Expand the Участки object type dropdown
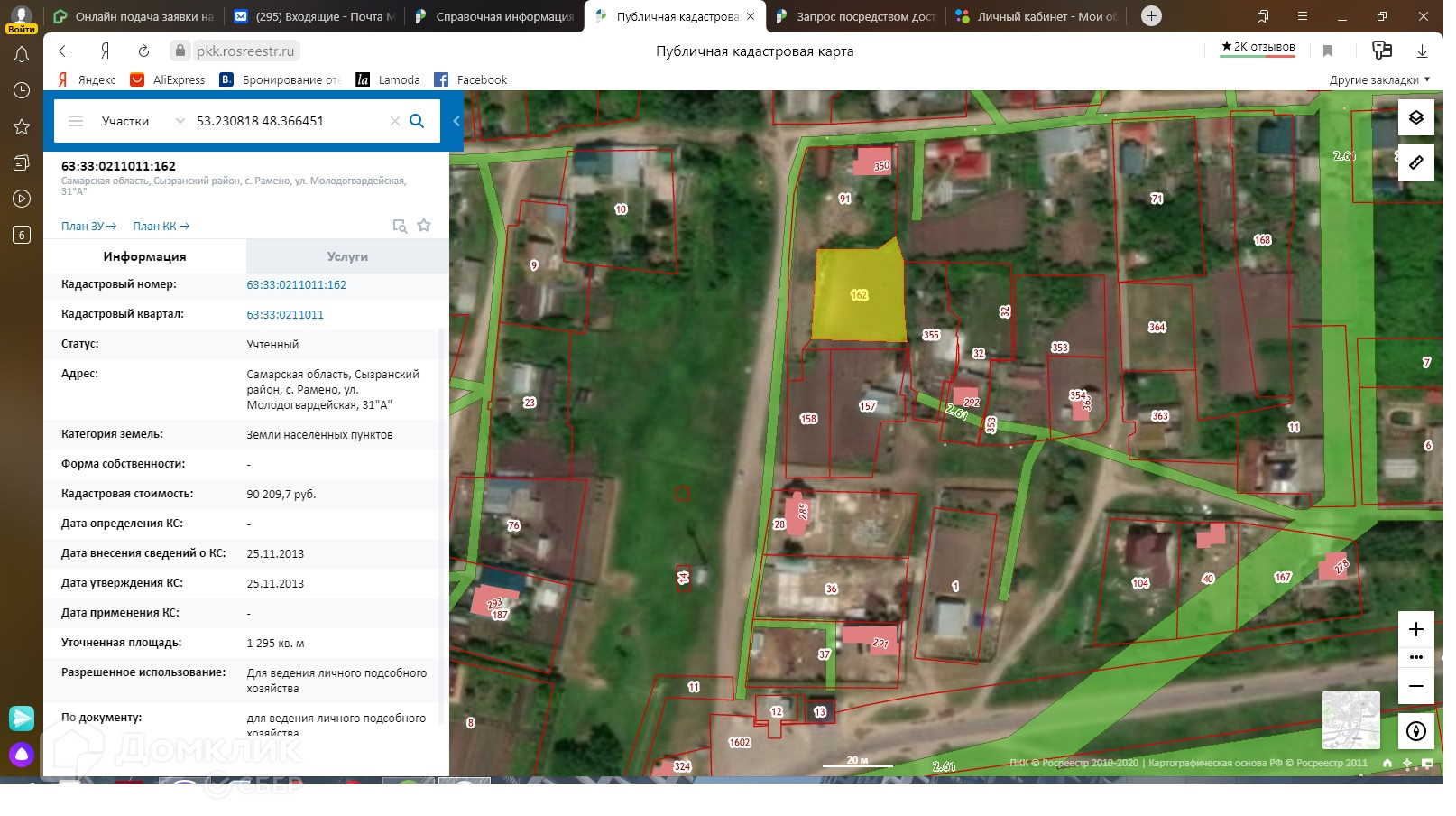 180,121
